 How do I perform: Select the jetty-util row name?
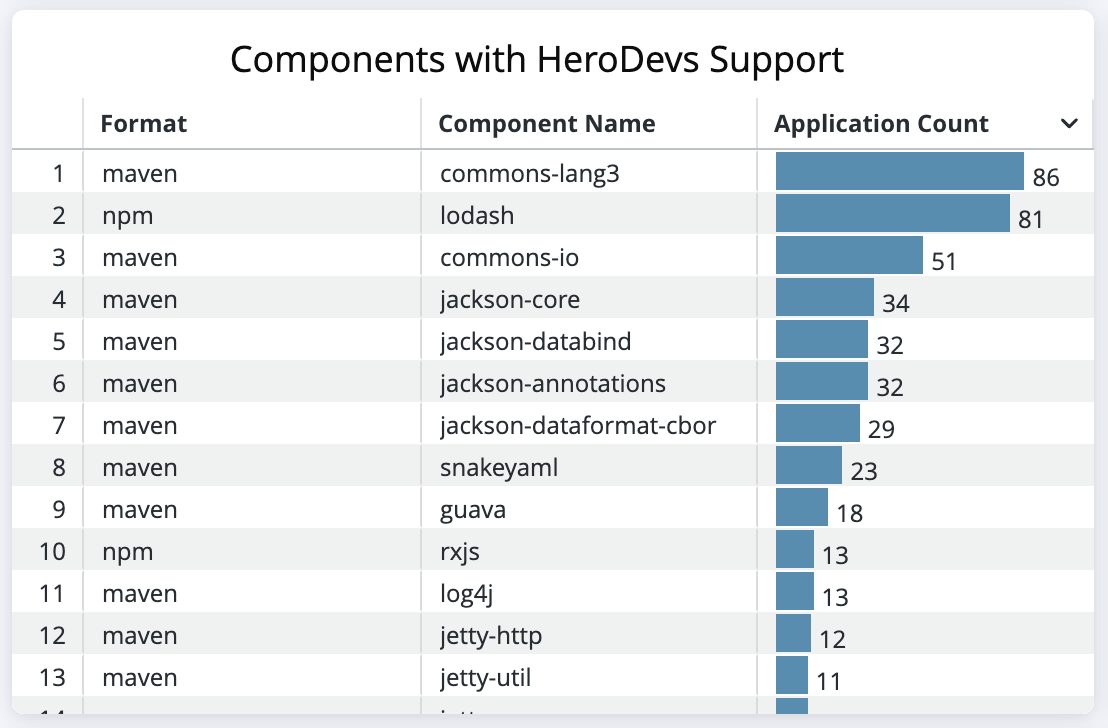485,677
